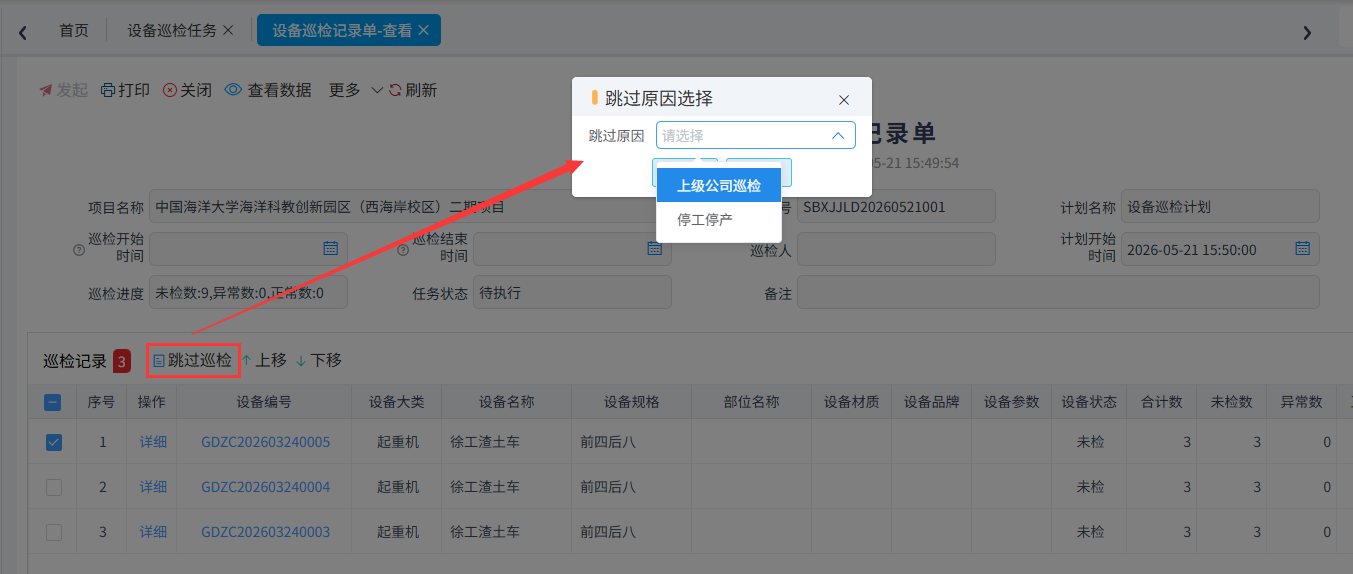Open the 跳过原因 请选择 combo box
Viewport: 1353px width, 574px height.
756,136
